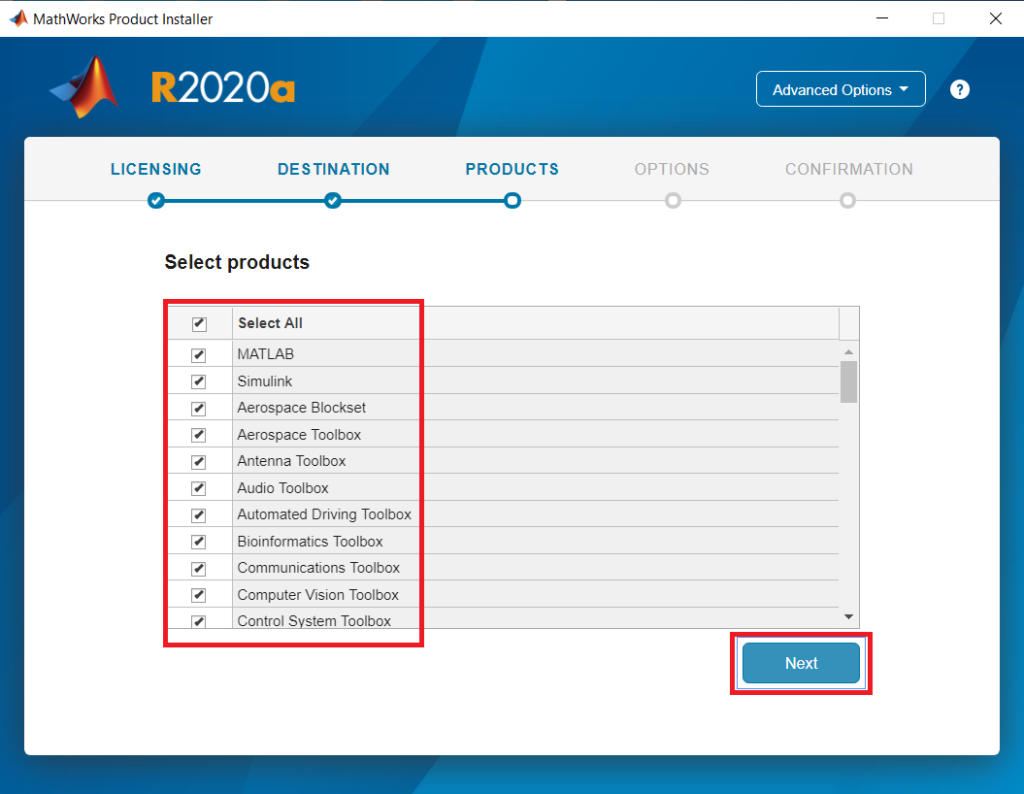The height and width of the screenshot is (794, 1024).
Task: Click the scroll up arrow in product list
Action: pyautogui.click(x=848, y=352)
